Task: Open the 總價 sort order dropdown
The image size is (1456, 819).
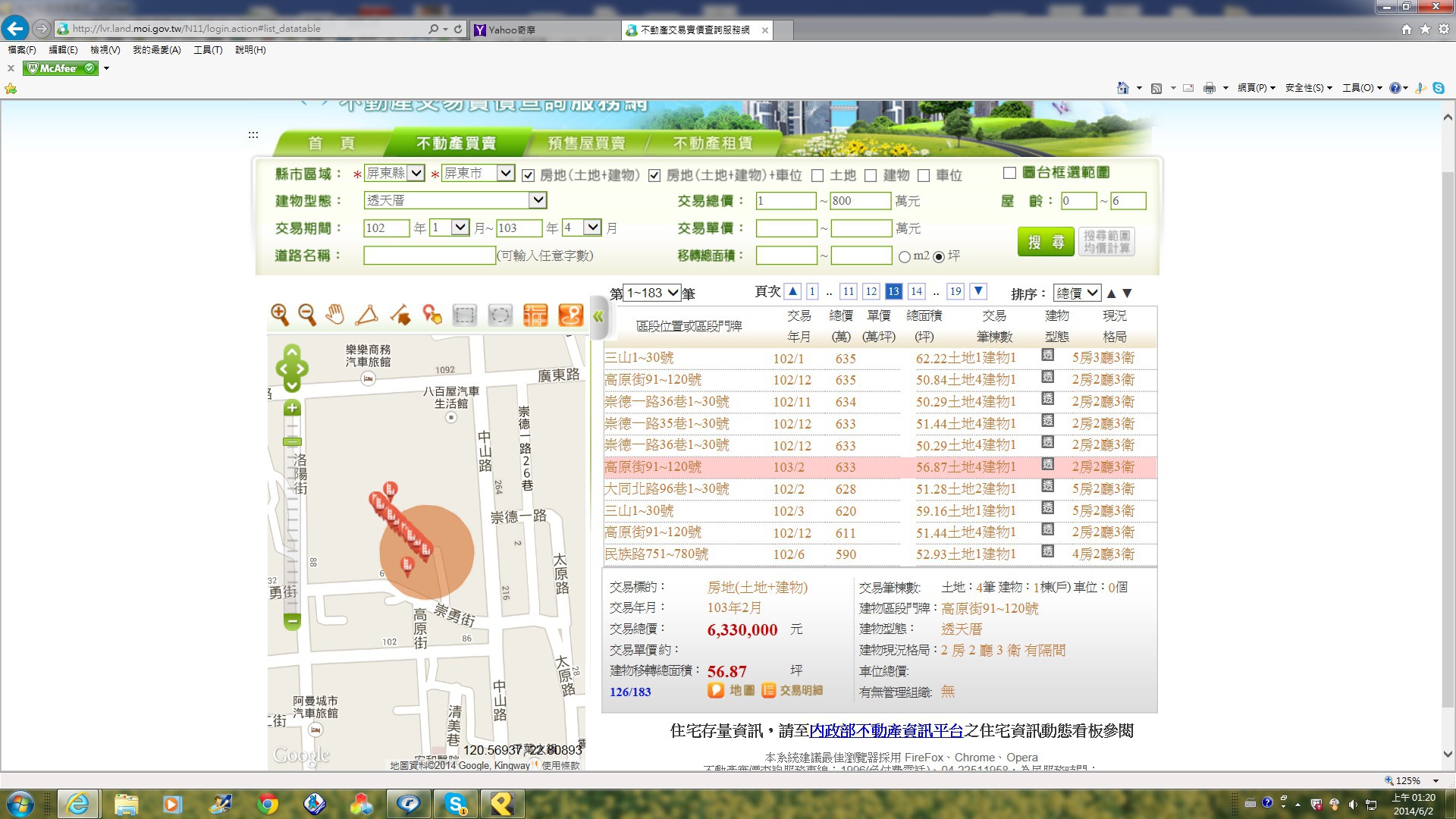Action: pyautogui.click(x=1078, y=293)
